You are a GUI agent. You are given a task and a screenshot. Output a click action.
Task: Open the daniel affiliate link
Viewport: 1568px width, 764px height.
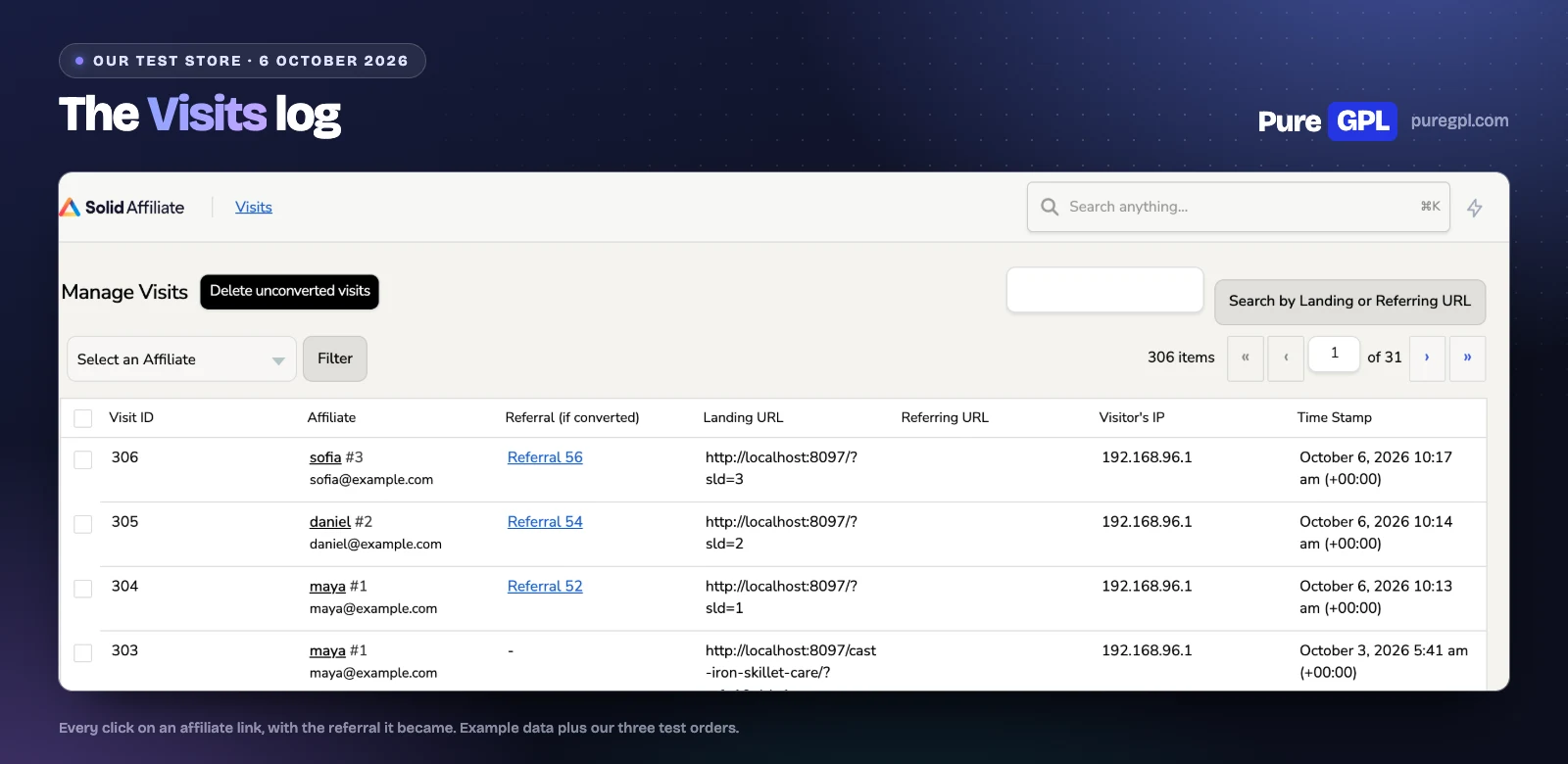(x=330, y=522)
